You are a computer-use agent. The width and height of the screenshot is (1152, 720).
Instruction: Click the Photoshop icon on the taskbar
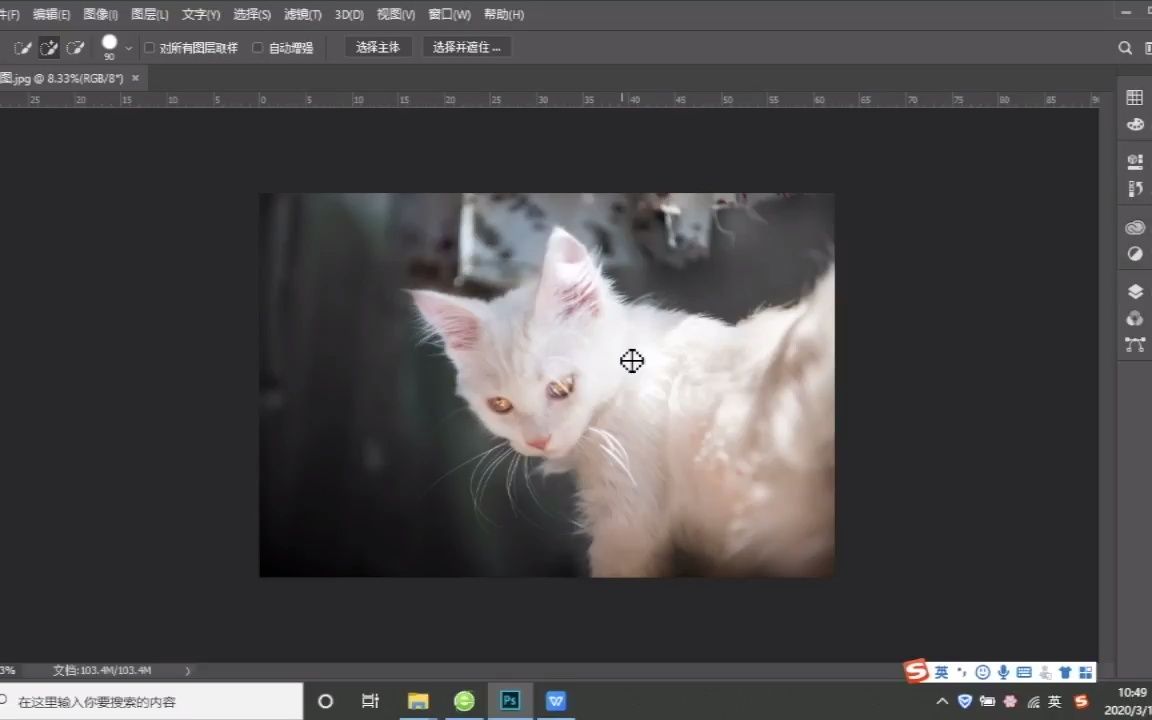point(510,701)
